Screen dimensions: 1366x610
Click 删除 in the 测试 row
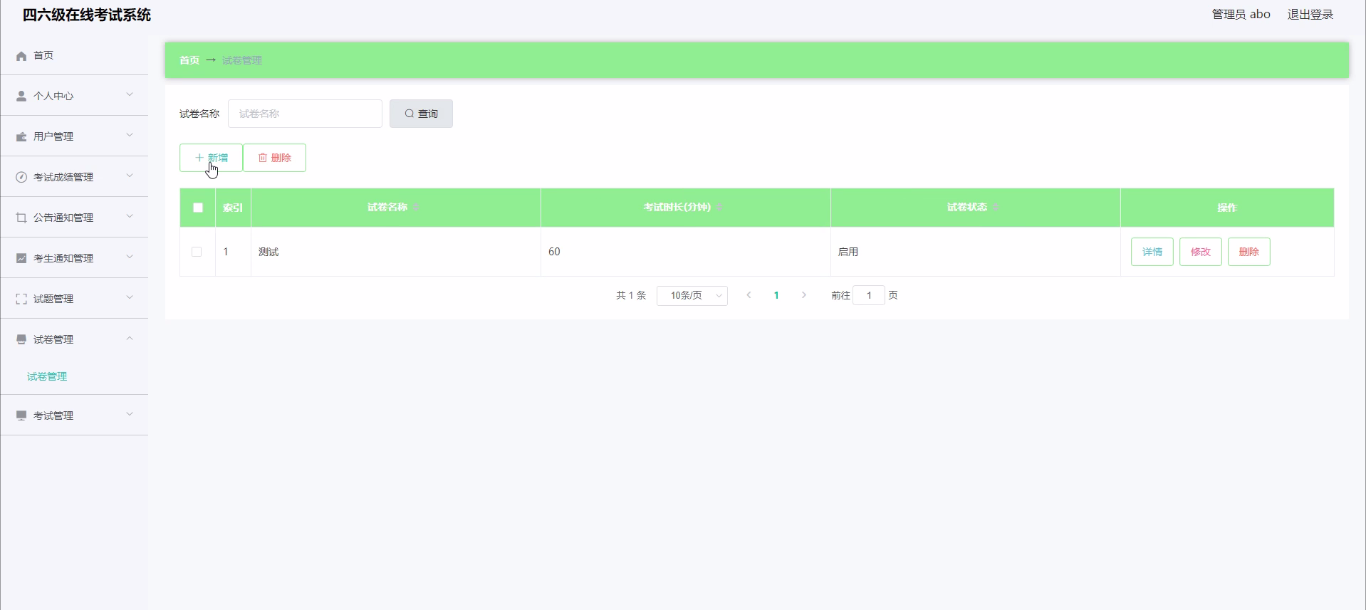[1249, 252]
